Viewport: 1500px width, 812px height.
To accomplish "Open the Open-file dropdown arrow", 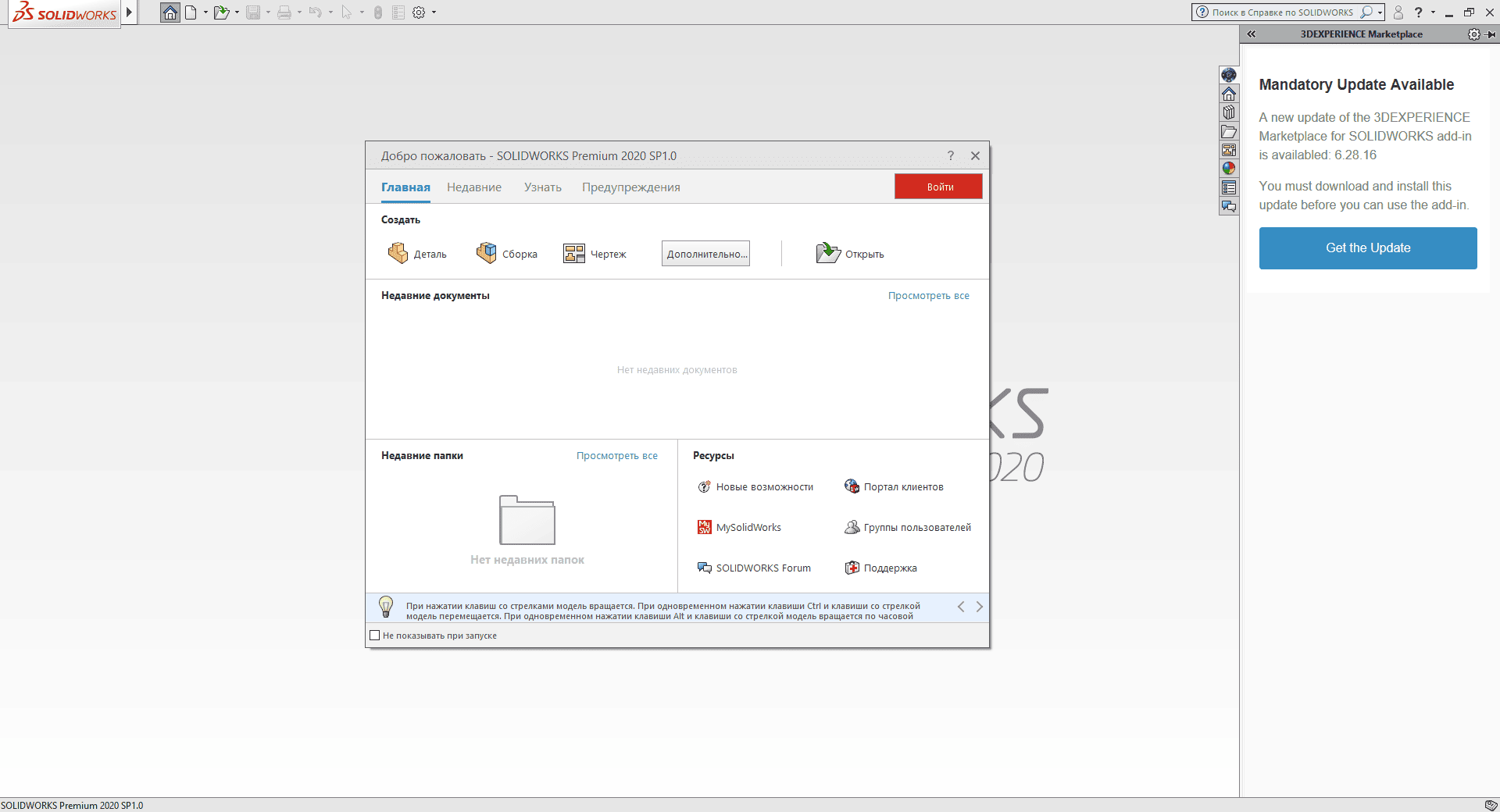I will (x=237, y=12).
